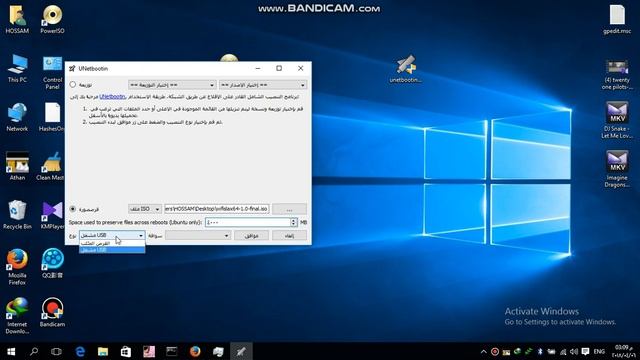This screenshot has height=360, width=640.
Task: Select the unetbootin desktop file icon
Action: click(x=405, y=69)
